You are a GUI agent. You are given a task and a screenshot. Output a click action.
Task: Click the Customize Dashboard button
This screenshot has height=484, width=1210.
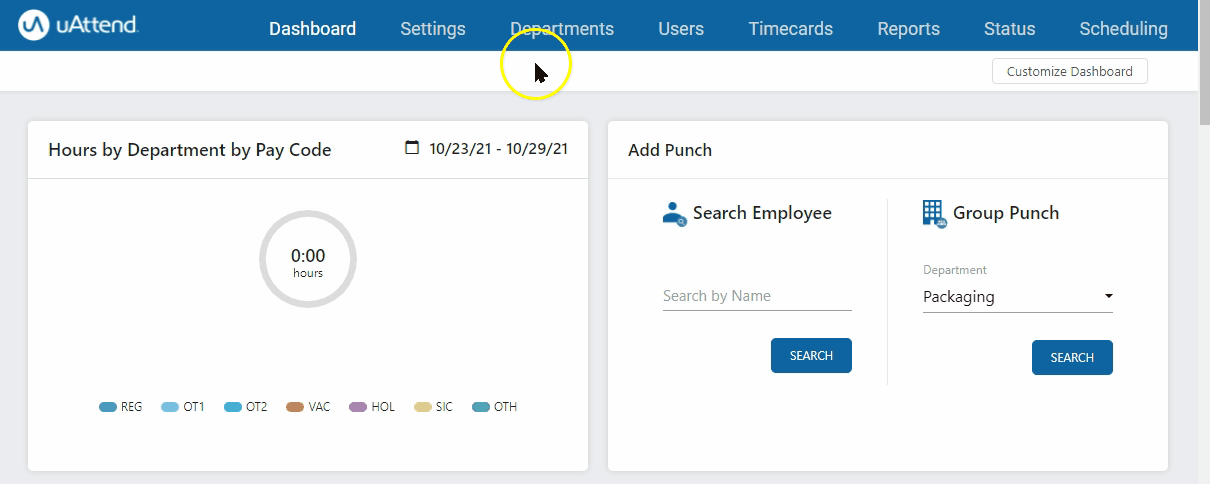1069,71
